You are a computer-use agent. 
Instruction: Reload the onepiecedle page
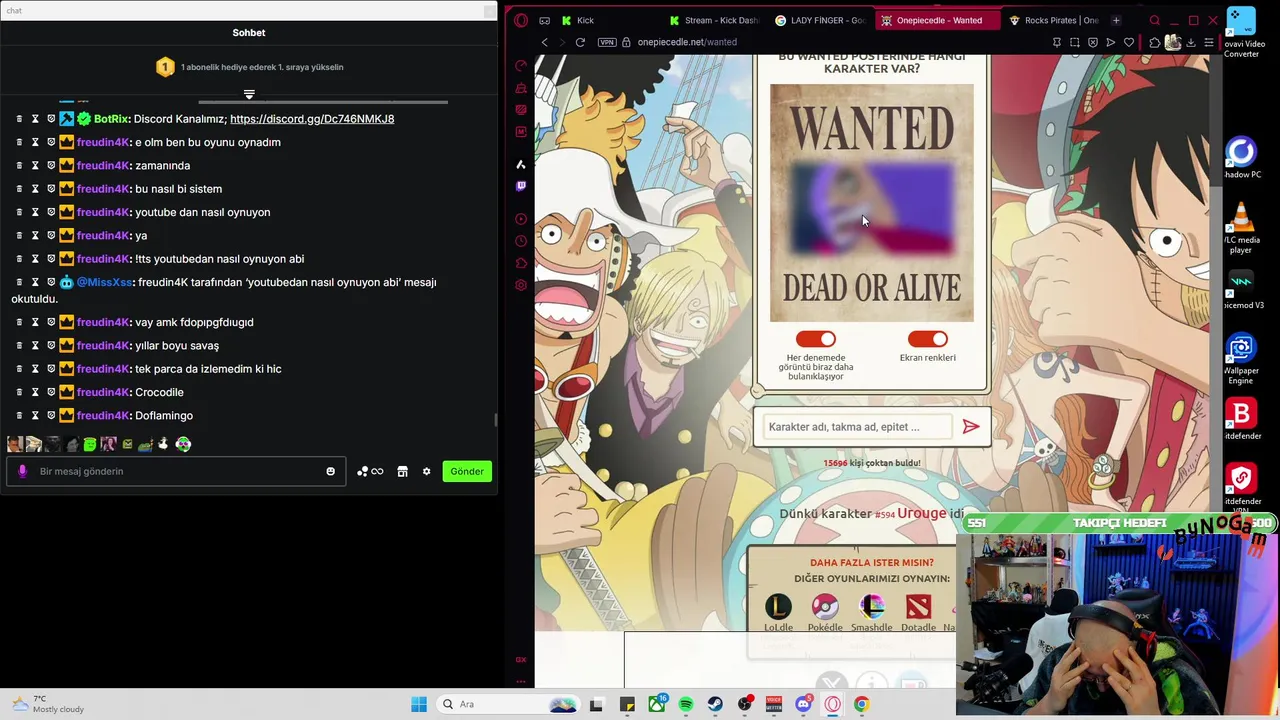580,42
